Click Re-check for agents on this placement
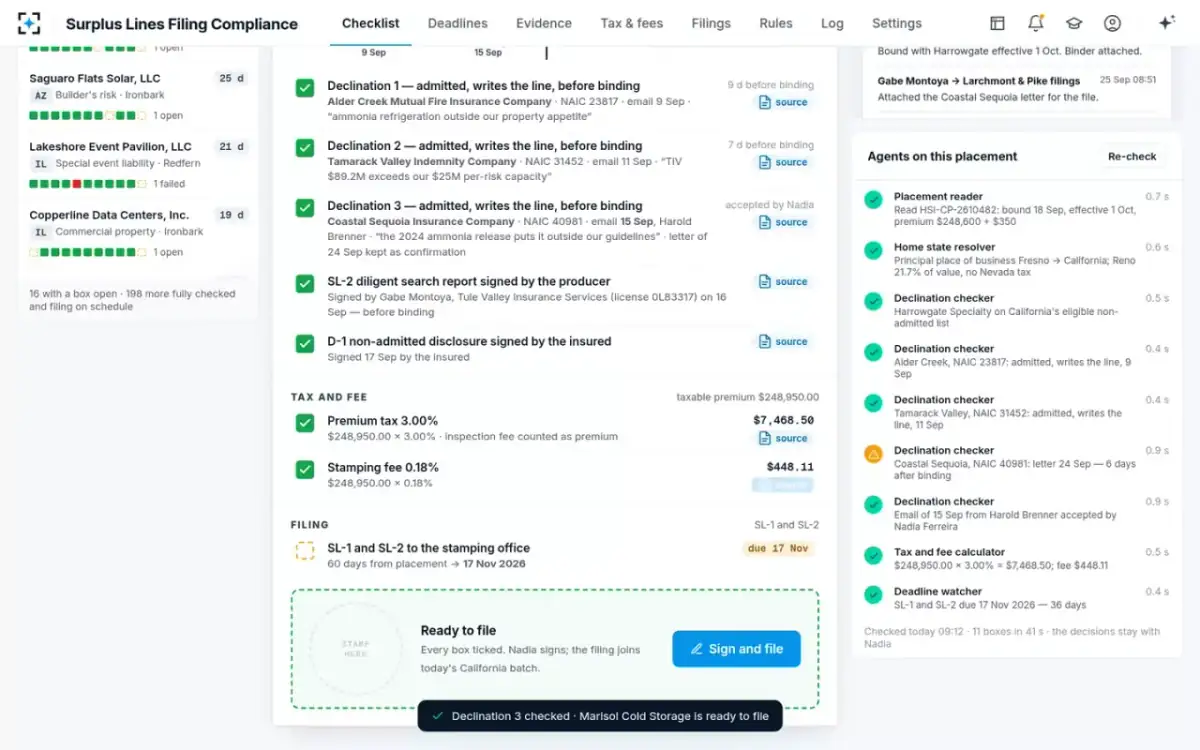 (x=1132, y=157)
